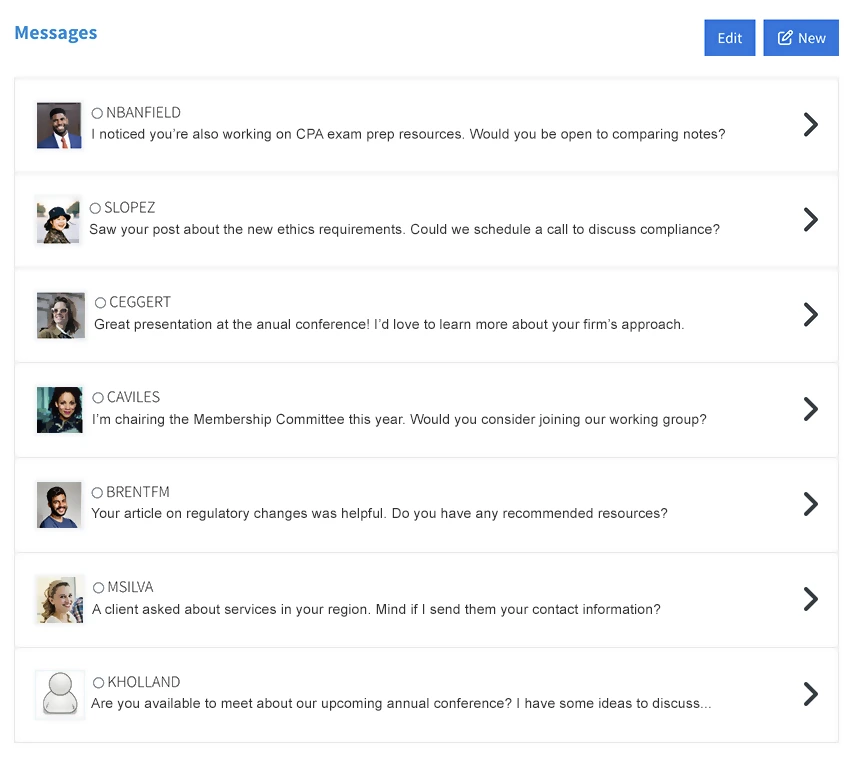Expand MSILVA's message thread chevron

coord(810,599)
